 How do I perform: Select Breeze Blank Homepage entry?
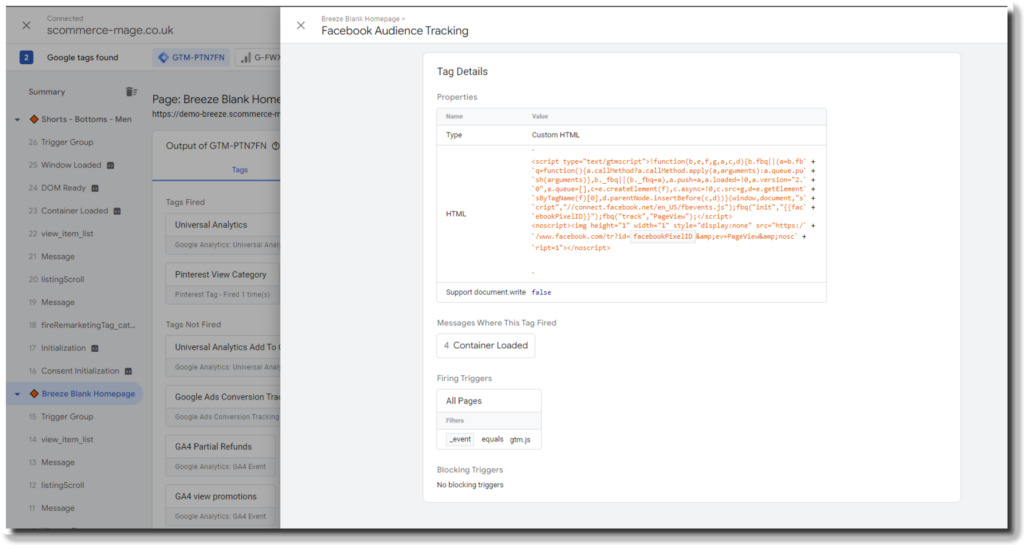point(88,394)
